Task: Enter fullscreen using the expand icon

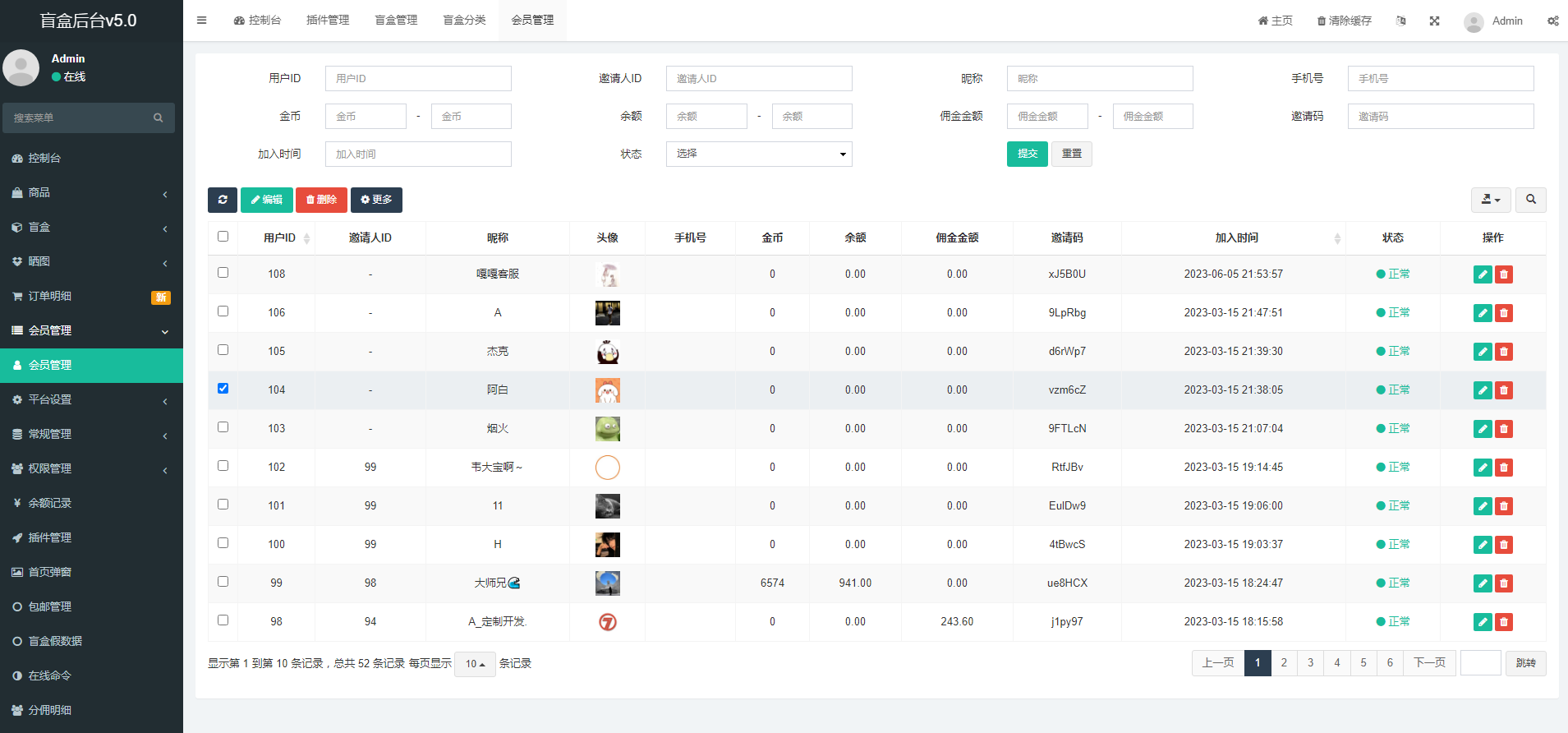Action: 1434,21
